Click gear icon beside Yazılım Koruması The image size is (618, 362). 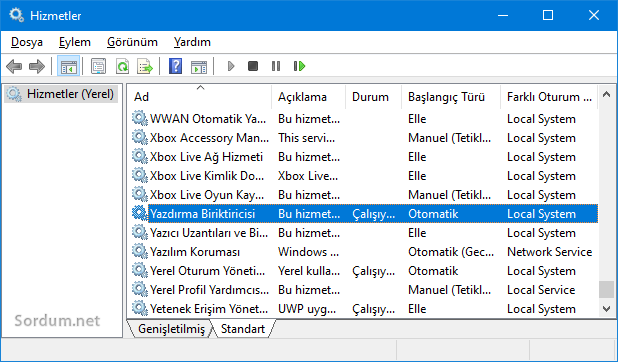pyautogui.click(x=140, y=251)
